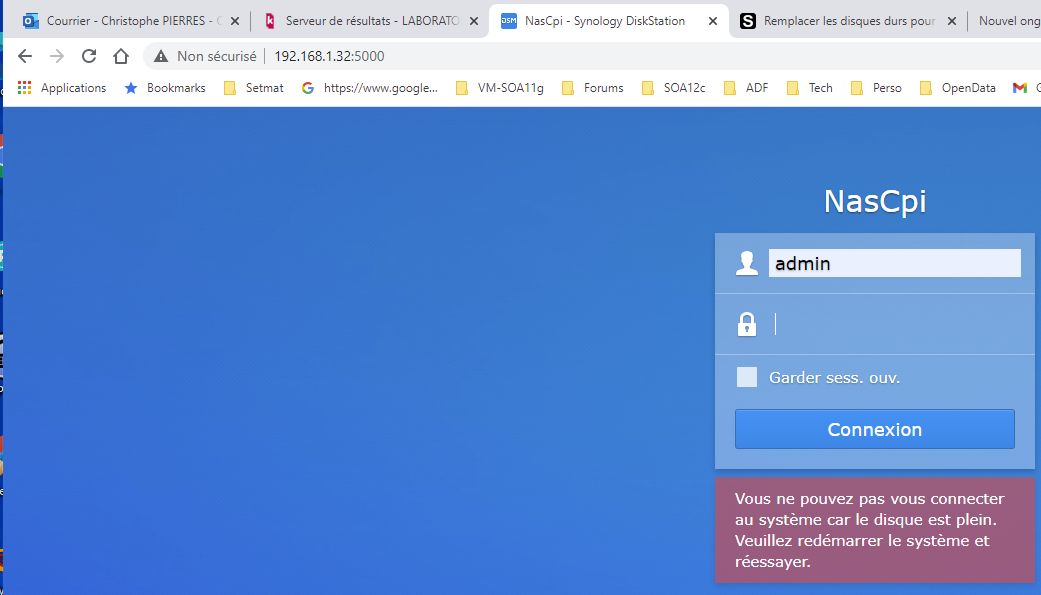Switch to Remplacer les disques durs tab
Viewport: 1041px width, 595px height.
846,21
